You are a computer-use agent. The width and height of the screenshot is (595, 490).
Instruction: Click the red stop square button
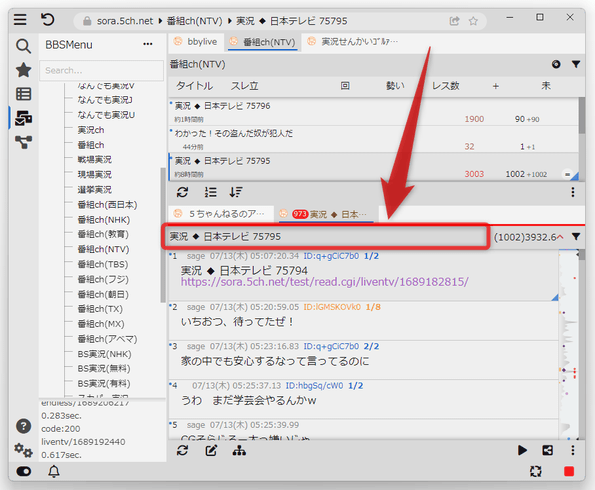(569, 471)
